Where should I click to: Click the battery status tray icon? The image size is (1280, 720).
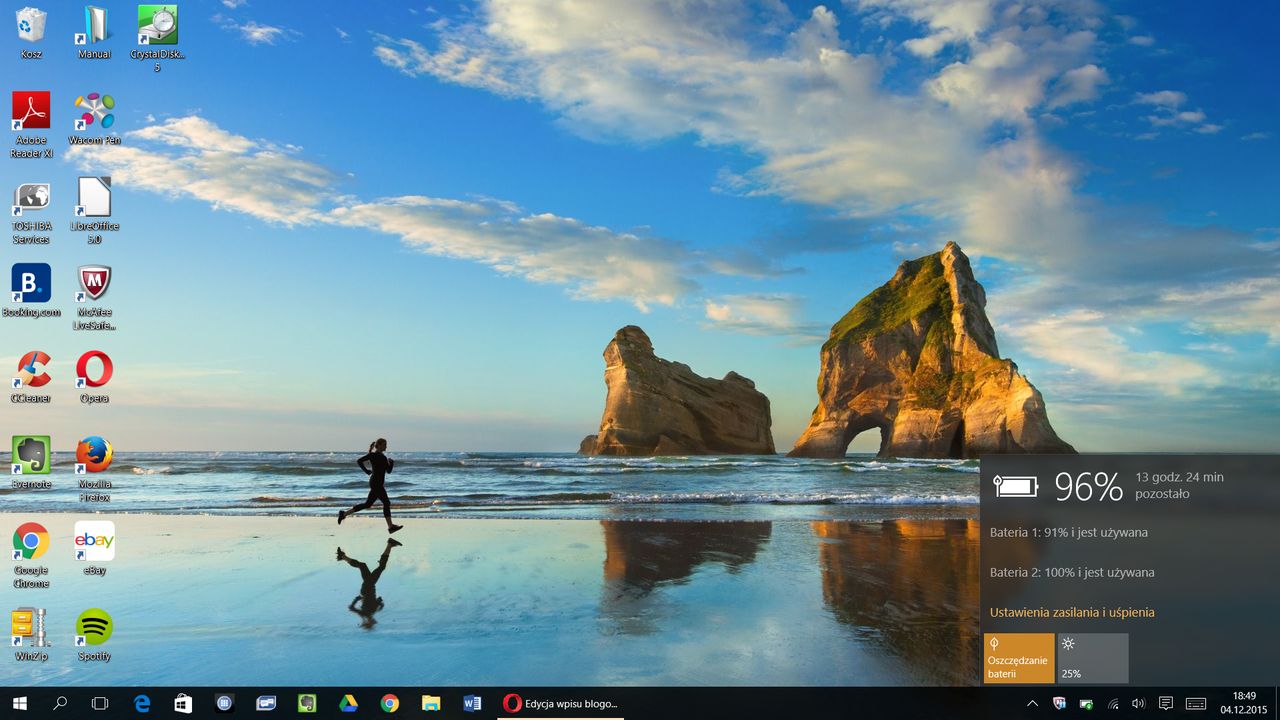tap(1086, 703)
